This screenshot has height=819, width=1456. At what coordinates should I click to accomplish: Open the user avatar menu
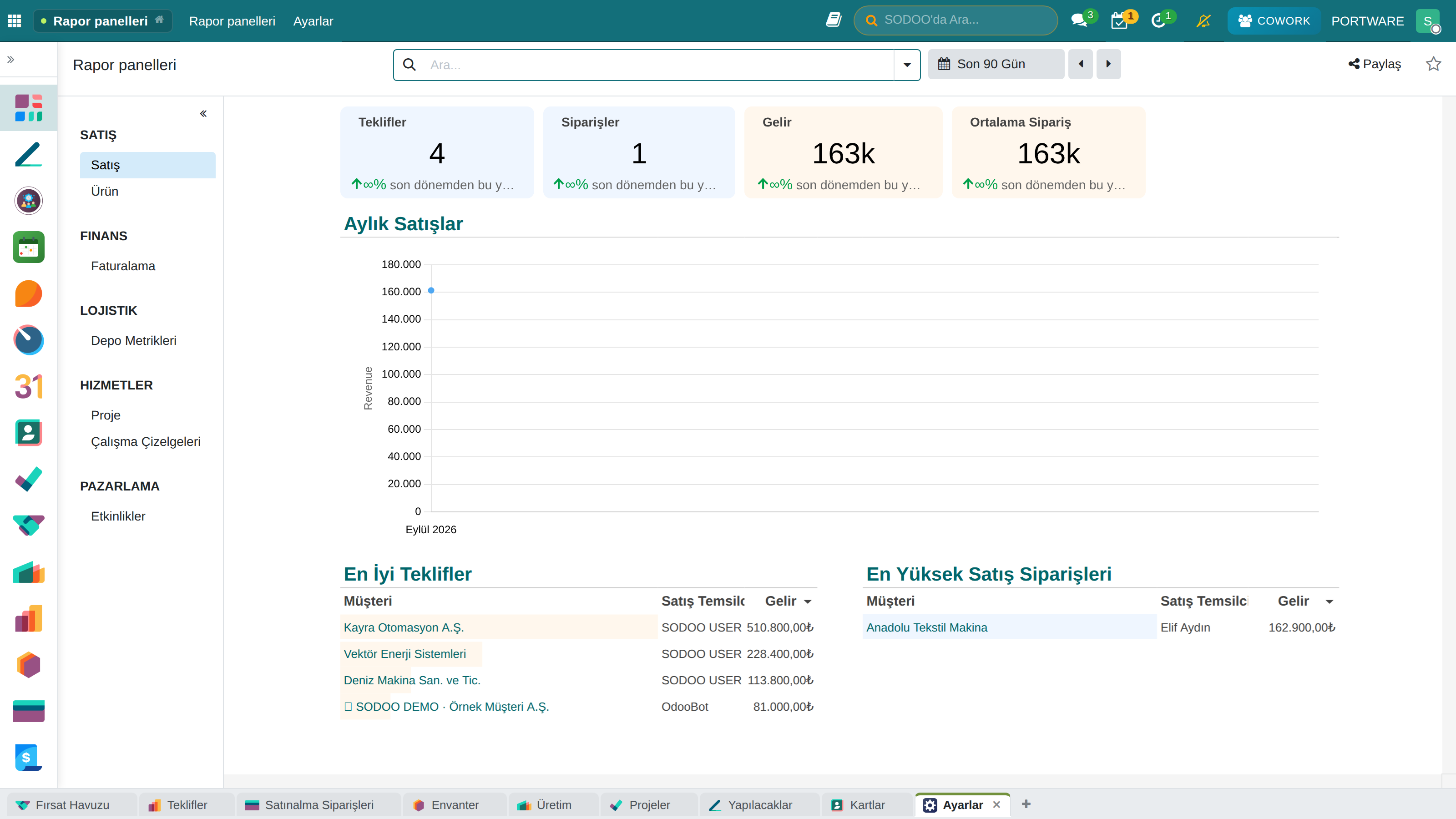tap(1428, 21)
